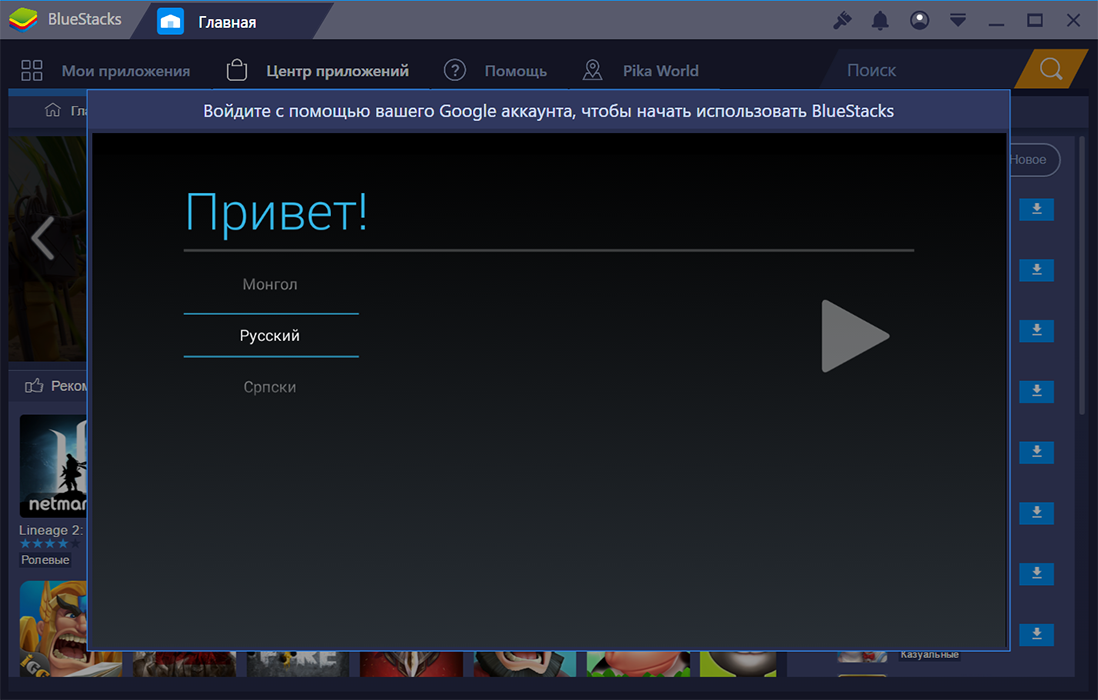
Task: Expand the title bar dropdown menu arrow
Action: click(958, 20)
